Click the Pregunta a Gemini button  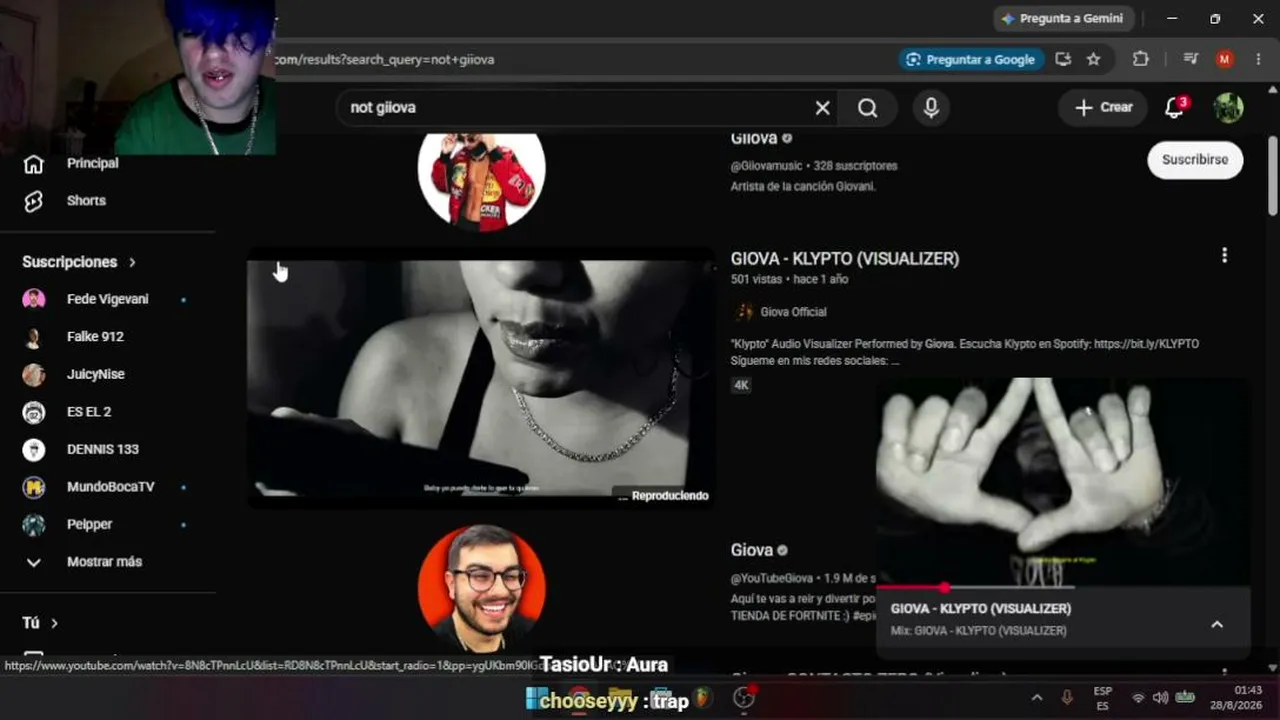click(x=1062, y=19)
